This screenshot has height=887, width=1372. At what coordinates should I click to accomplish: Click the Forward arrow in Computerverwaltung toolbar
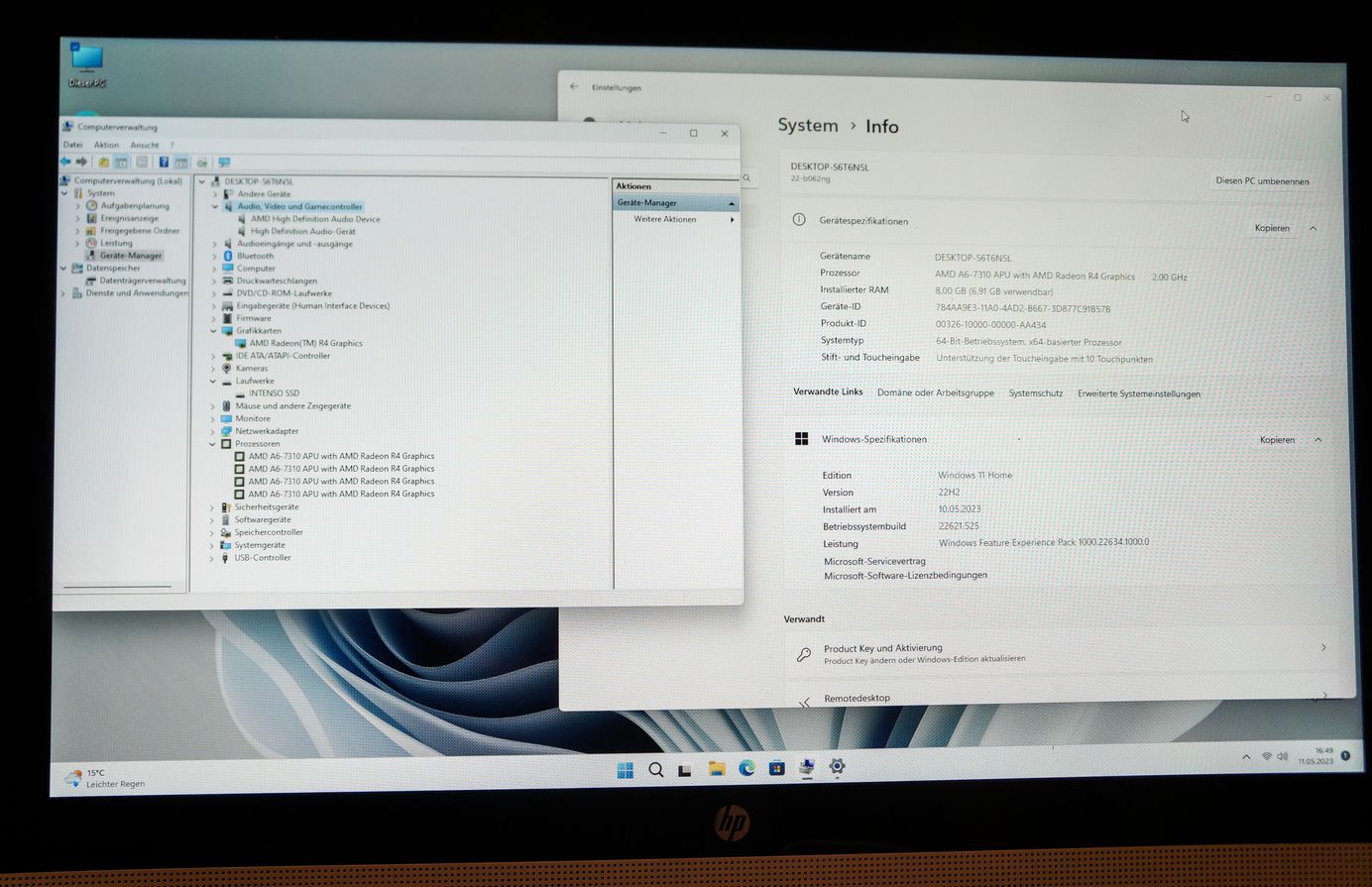82,162
